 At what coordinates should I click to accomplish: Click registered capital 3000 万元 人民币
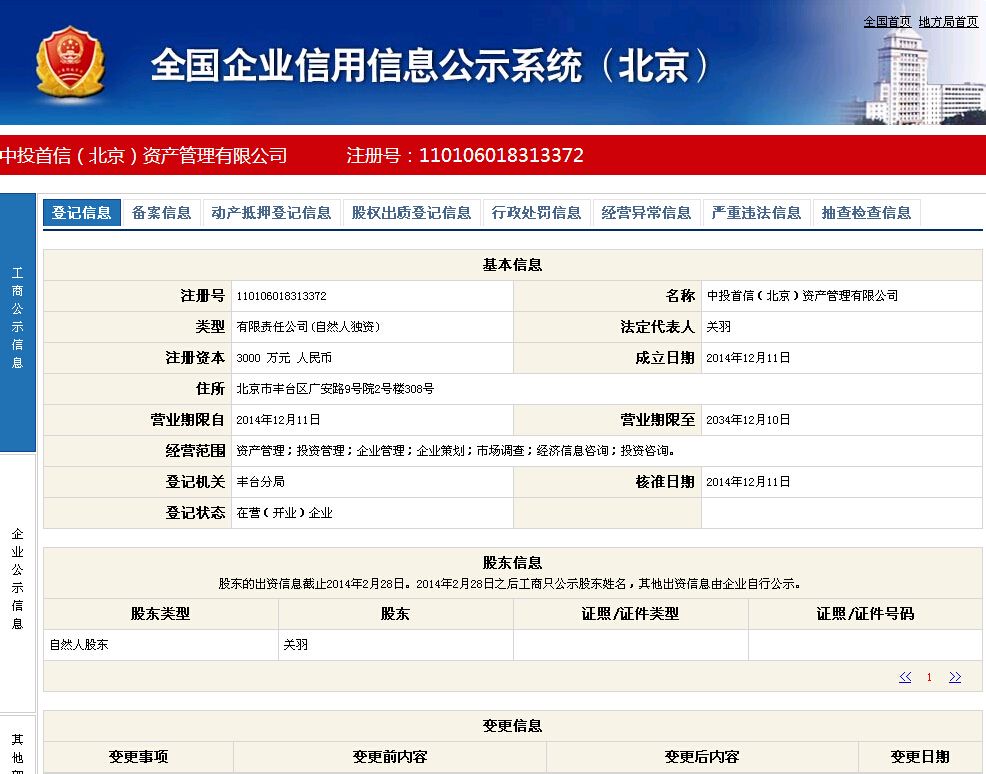click(x=284, y=358)
